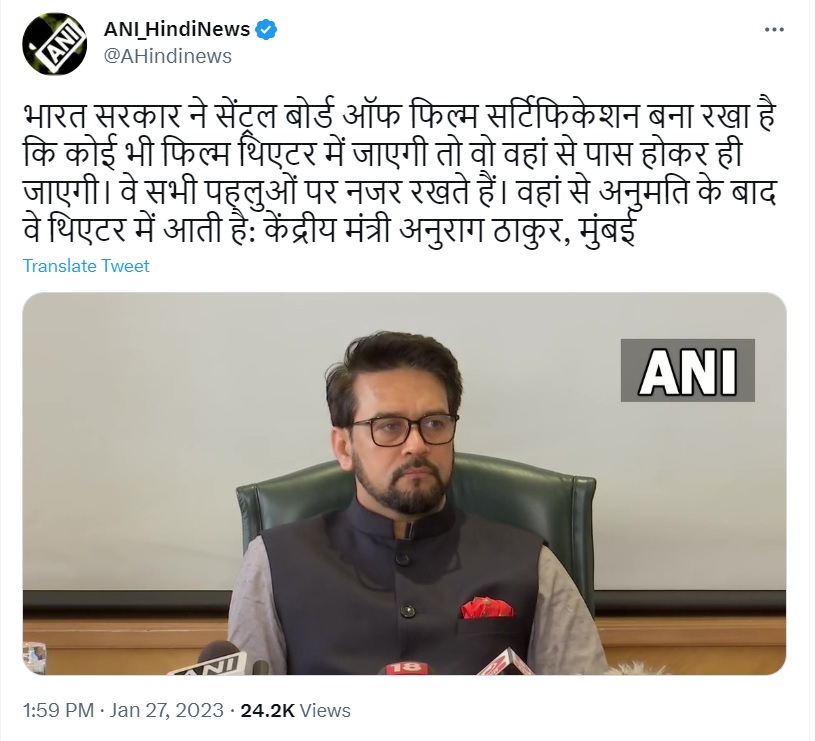The width and height of the screenshot is (815, 741).
Task: Click the blue verified badge
Action: point(267,30)
